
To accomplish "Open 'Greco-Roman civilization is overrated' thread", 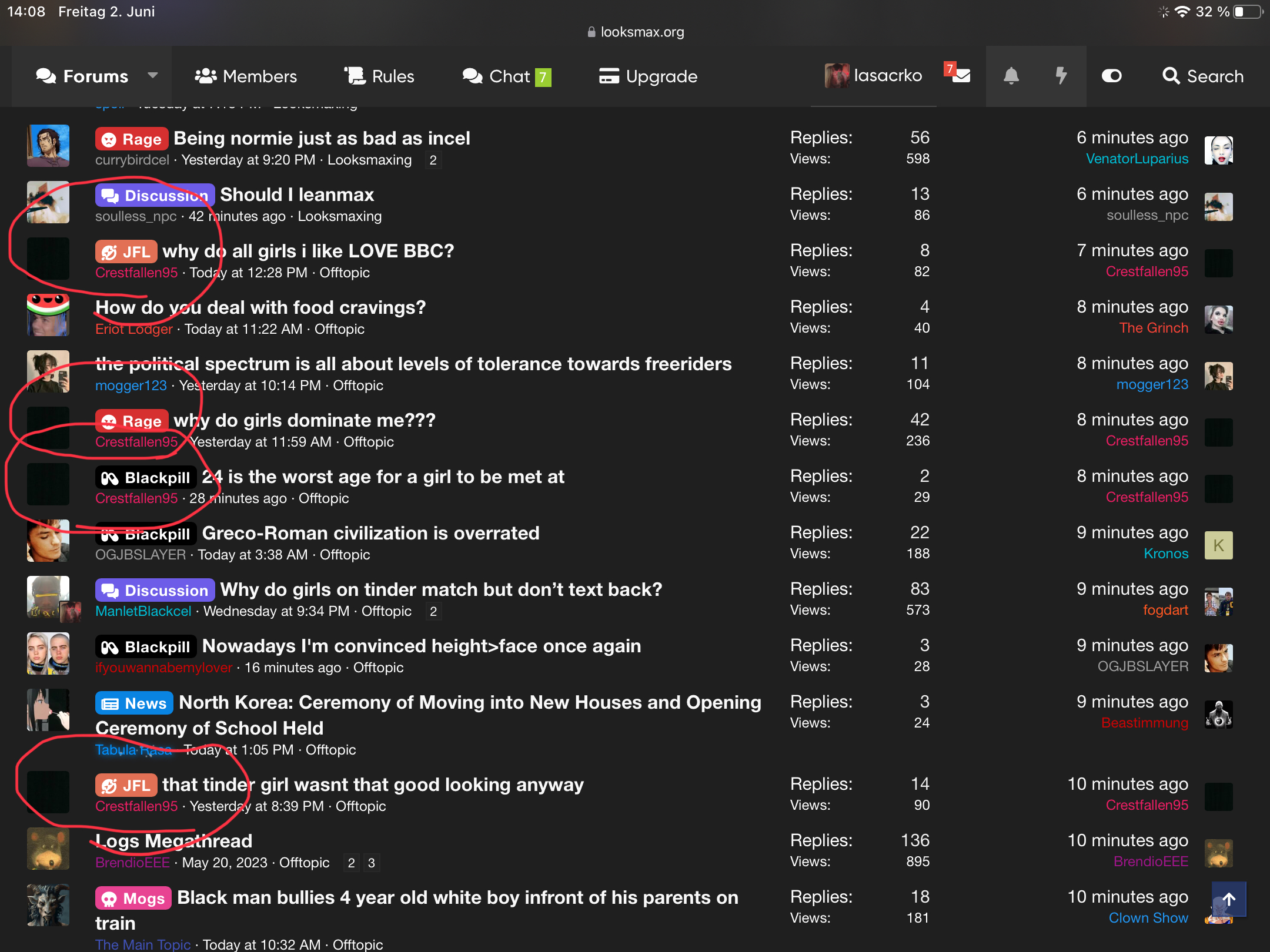I will (x=370, y=533).
